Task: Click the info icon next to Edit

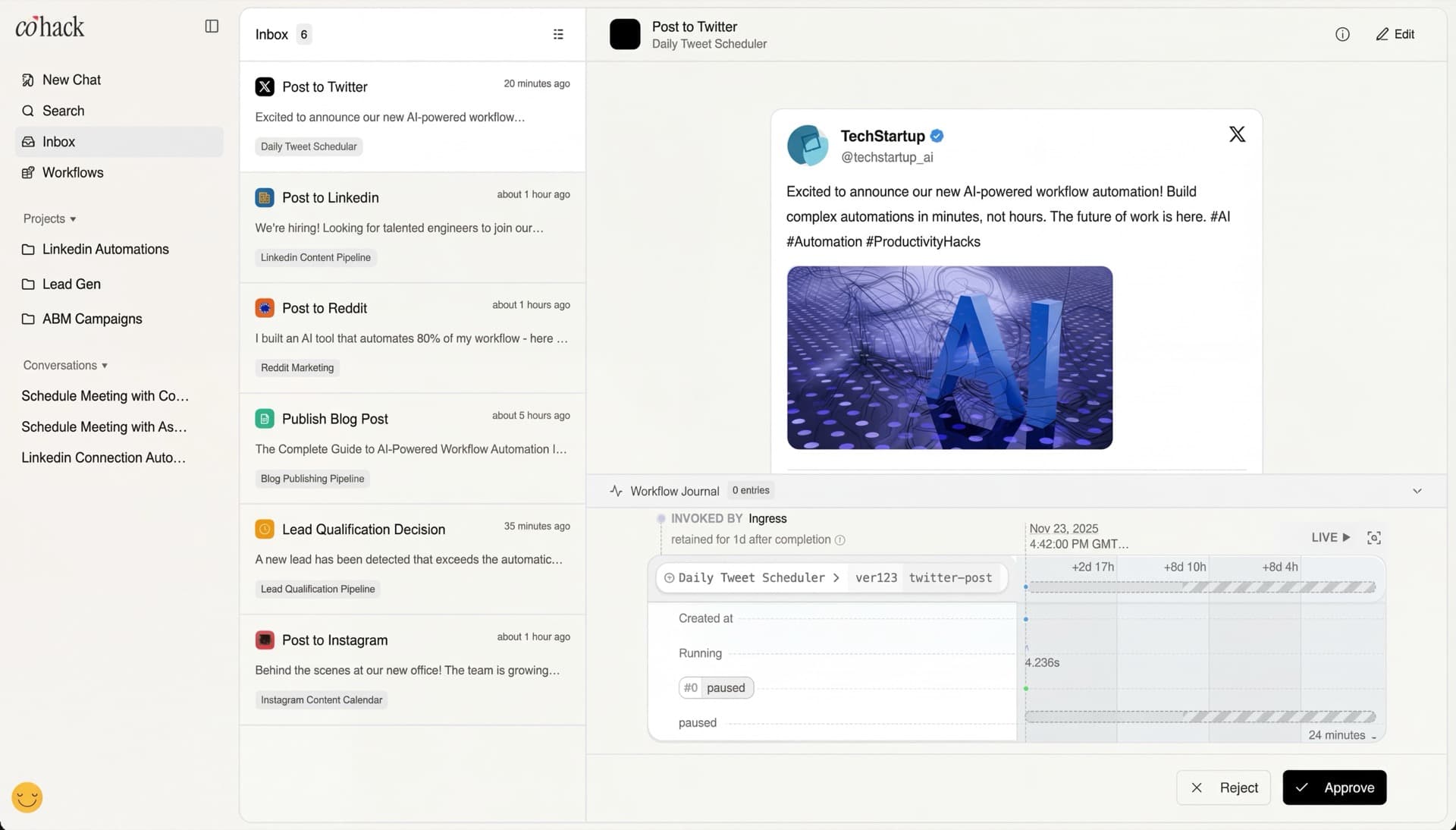Action: coord(1342,34)
